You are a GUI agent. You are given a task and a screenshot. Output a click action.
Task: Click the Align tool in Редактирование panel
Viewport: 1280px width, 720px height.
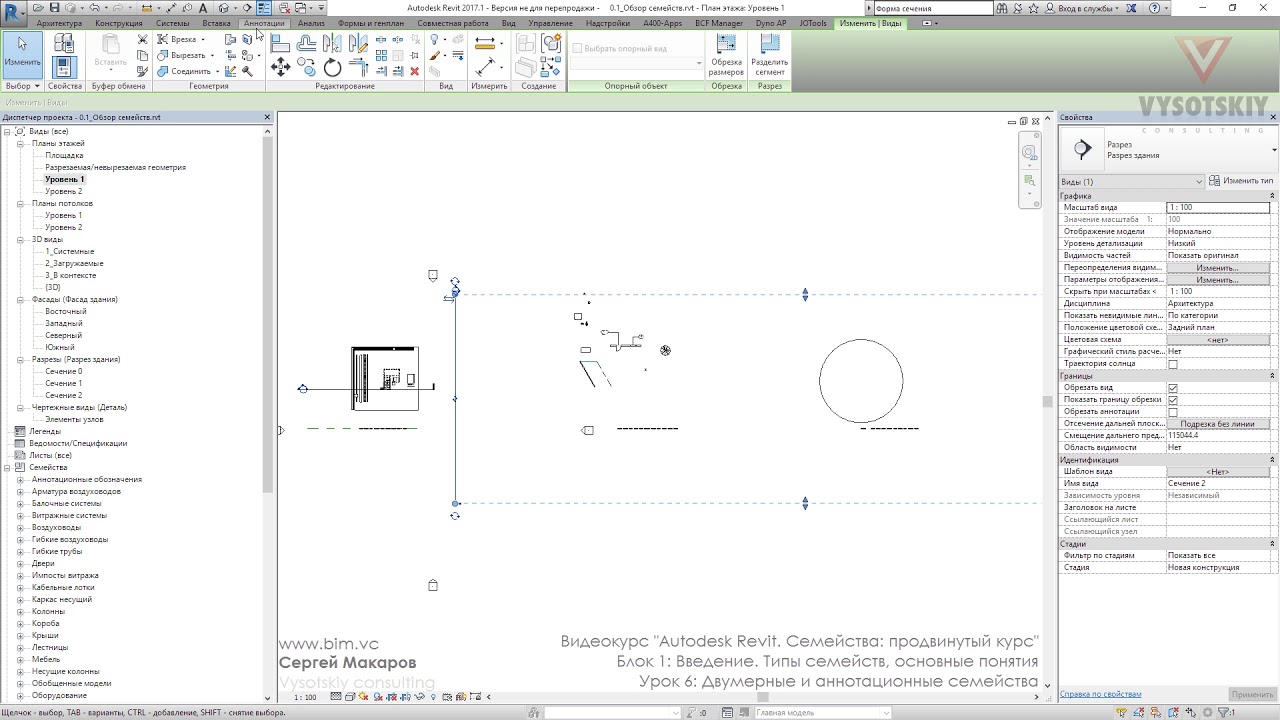coord(280,44)
